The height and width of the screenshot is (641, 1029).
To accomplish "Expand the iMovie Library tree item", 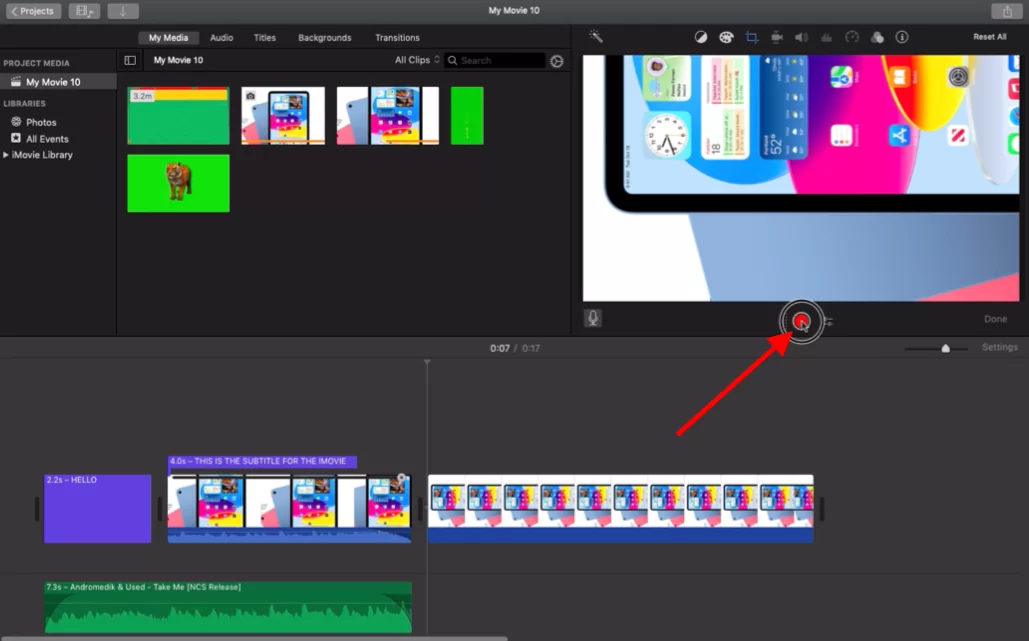I will click(6, 155).
